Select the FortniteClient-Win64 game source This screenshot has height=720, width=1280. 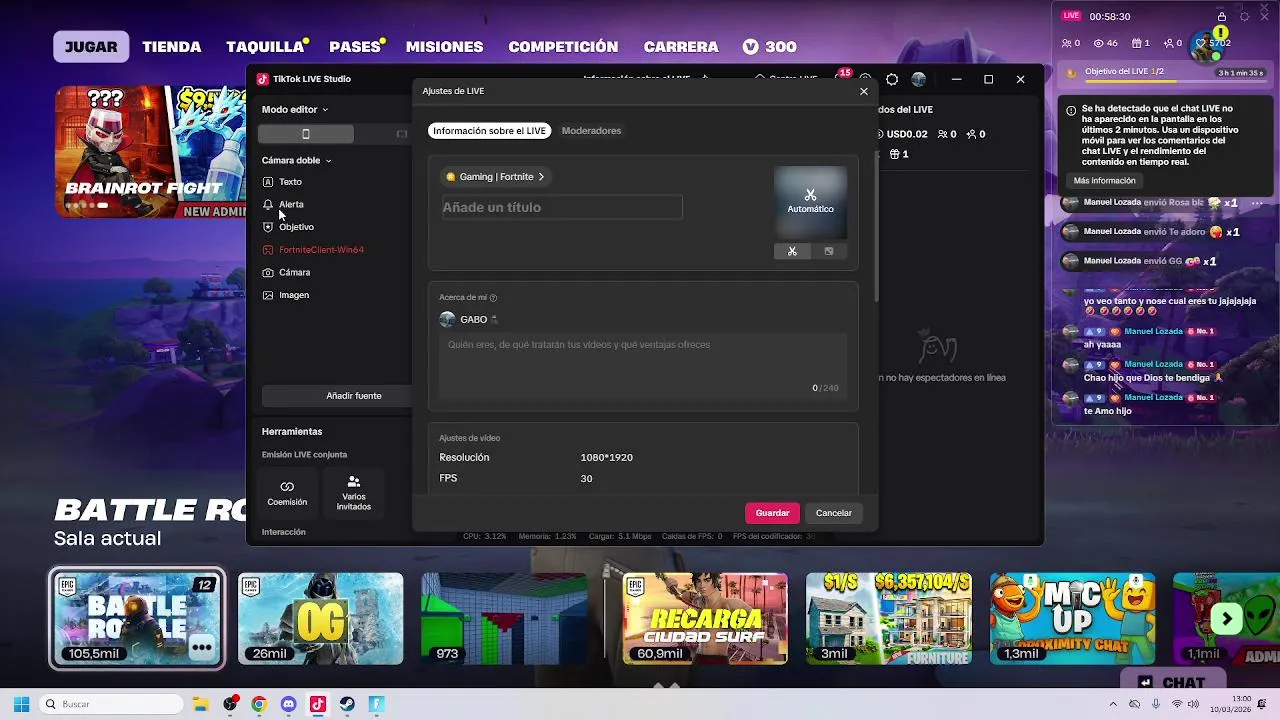314,250
